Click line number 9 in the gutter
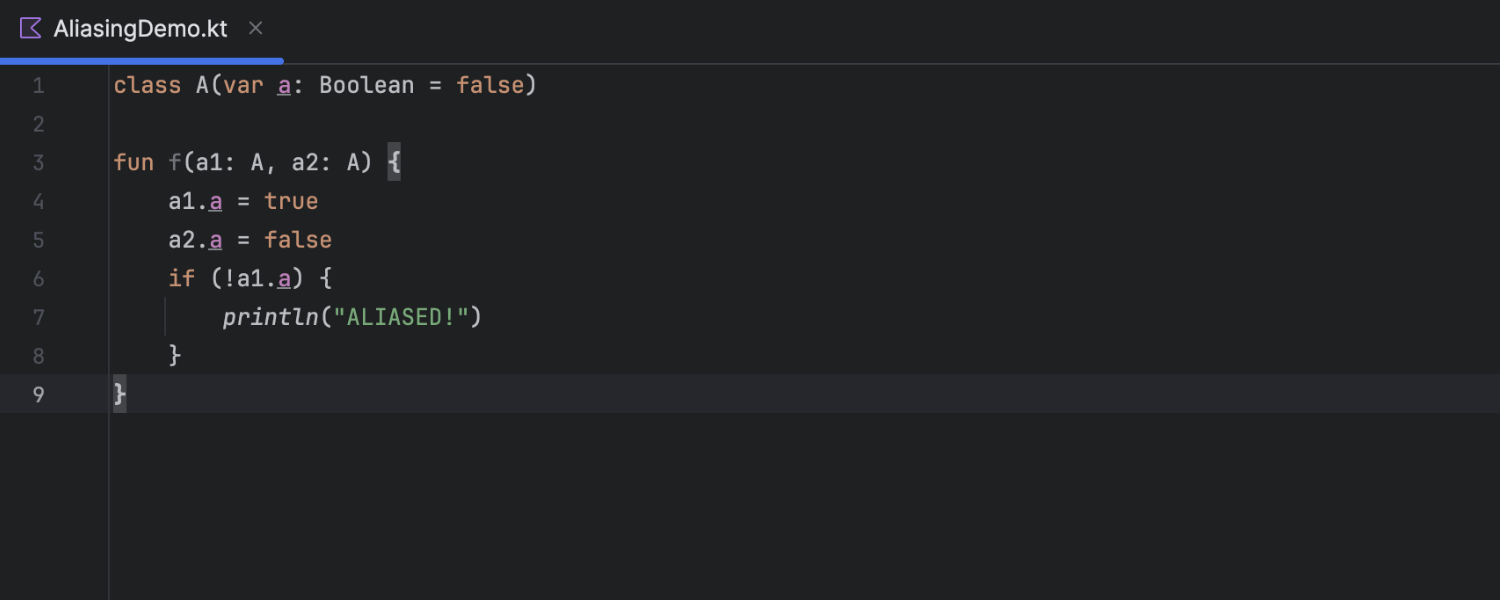 pos(38,394)
